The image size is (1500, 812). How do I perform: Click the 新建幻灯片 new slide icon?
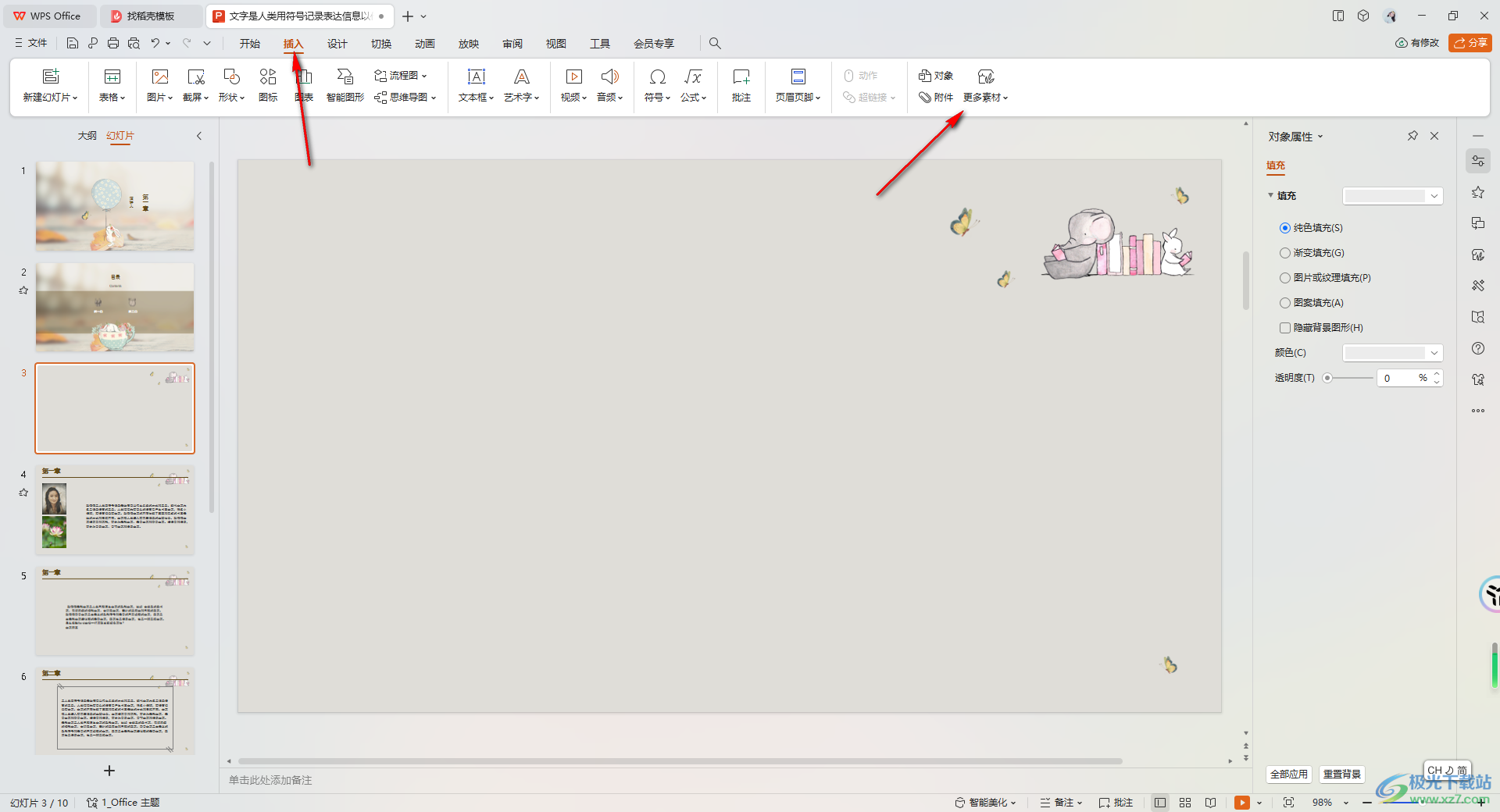[51, 77]
